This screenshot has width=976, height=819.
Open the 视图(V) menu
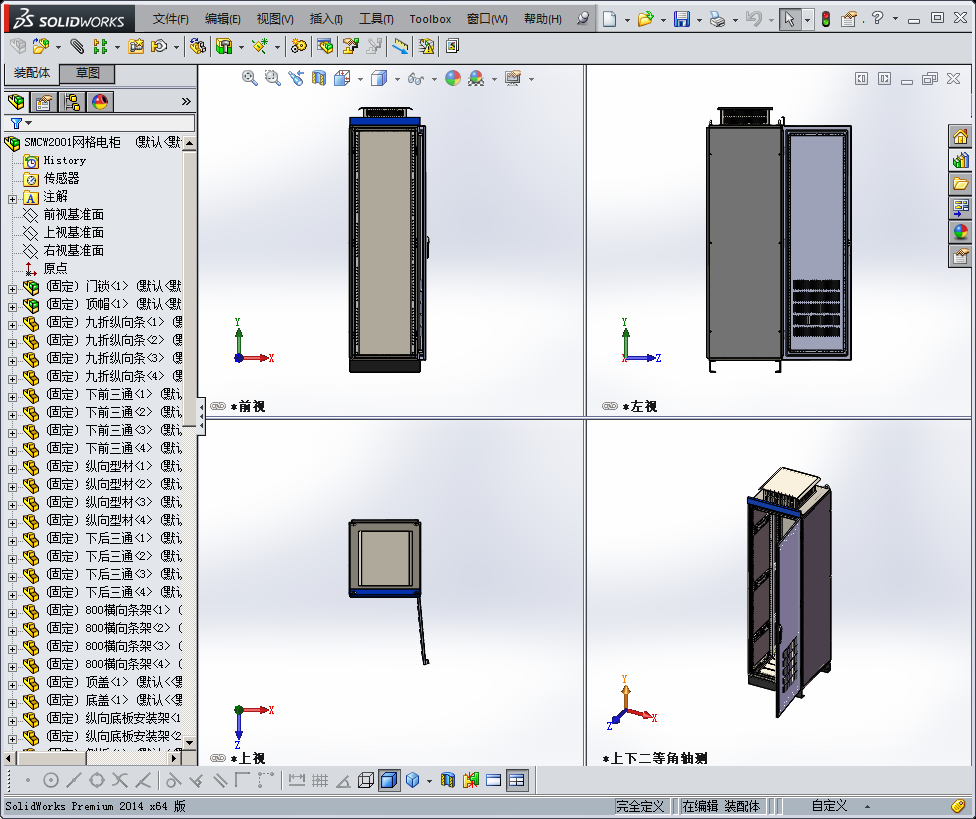point(275,19)
